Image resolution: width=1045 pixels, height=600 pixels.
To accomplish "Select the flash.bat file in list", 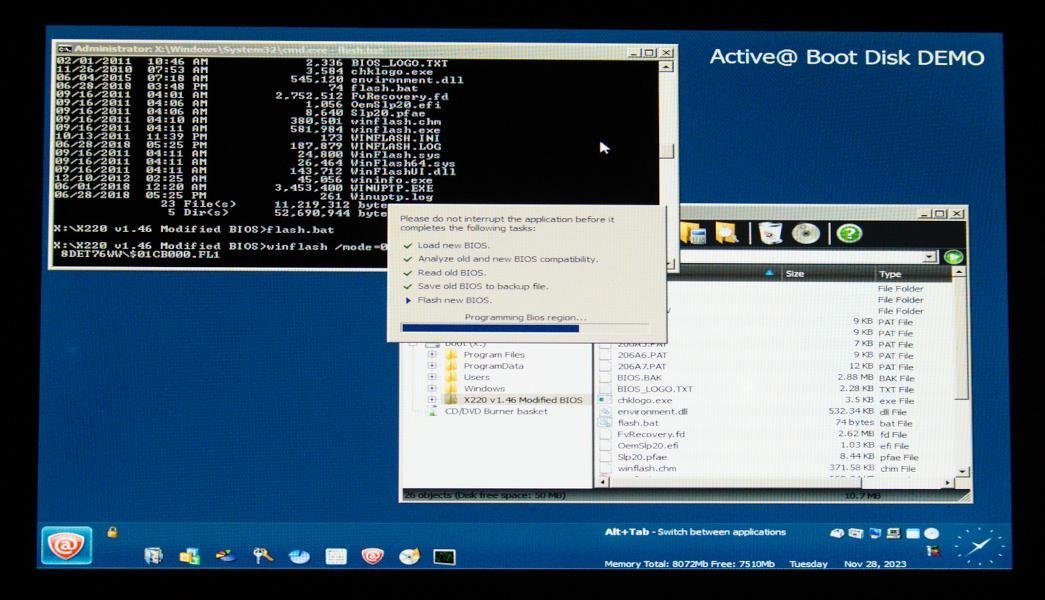I will [638, 423].
